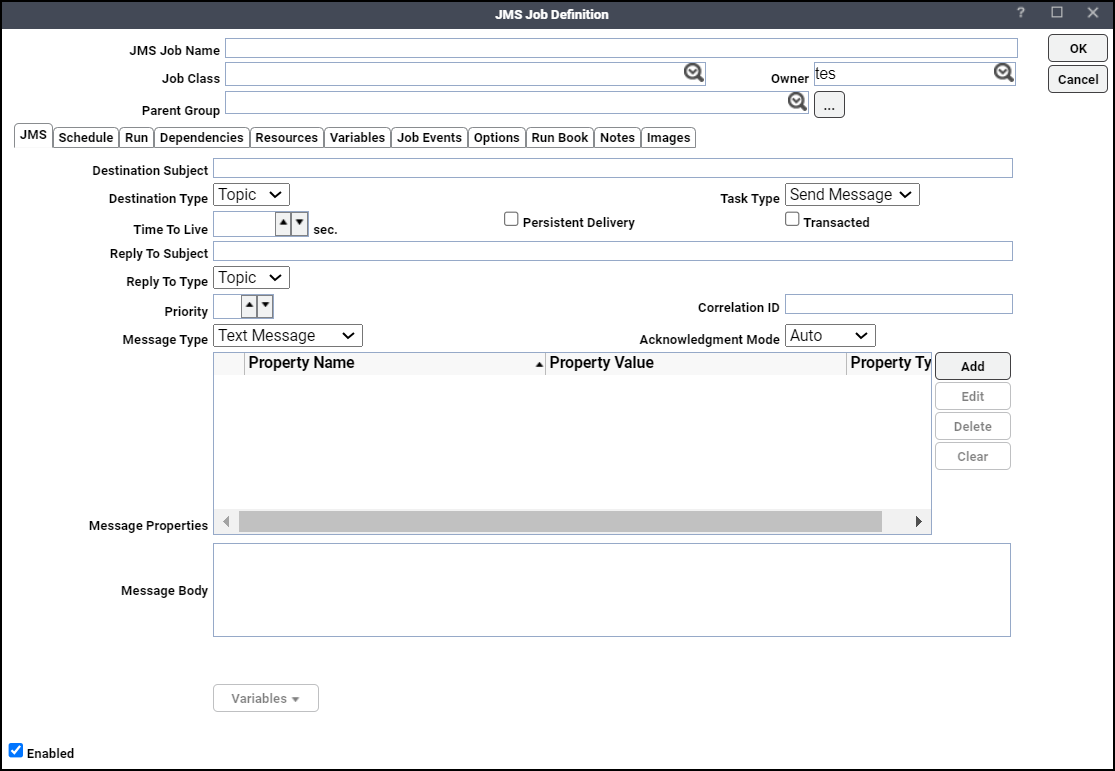Maximize the JMS Job Definition dialog

(x=1057, y=13)
